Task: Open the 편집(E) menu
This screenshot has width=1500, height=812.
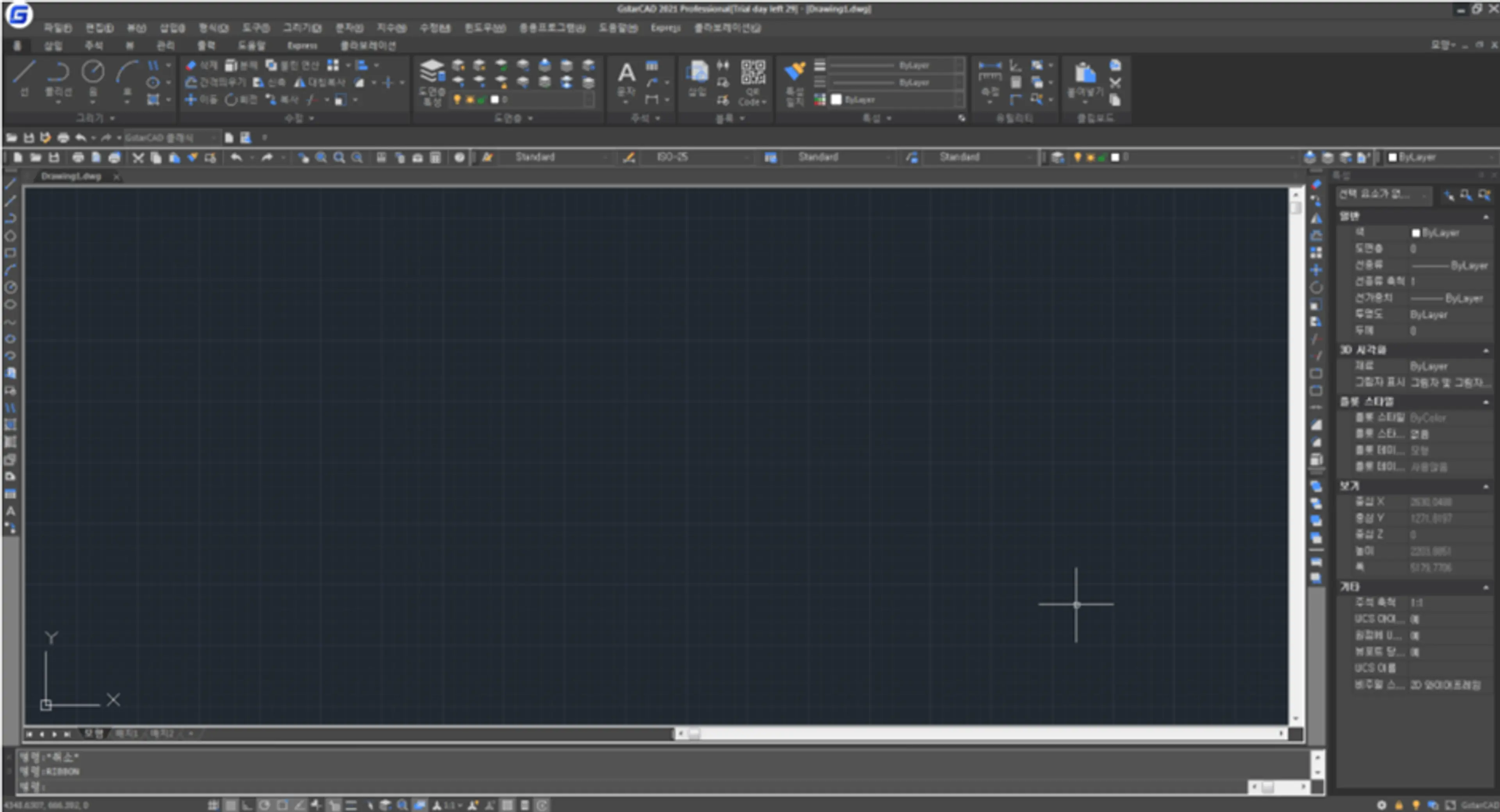Action: 100,28
